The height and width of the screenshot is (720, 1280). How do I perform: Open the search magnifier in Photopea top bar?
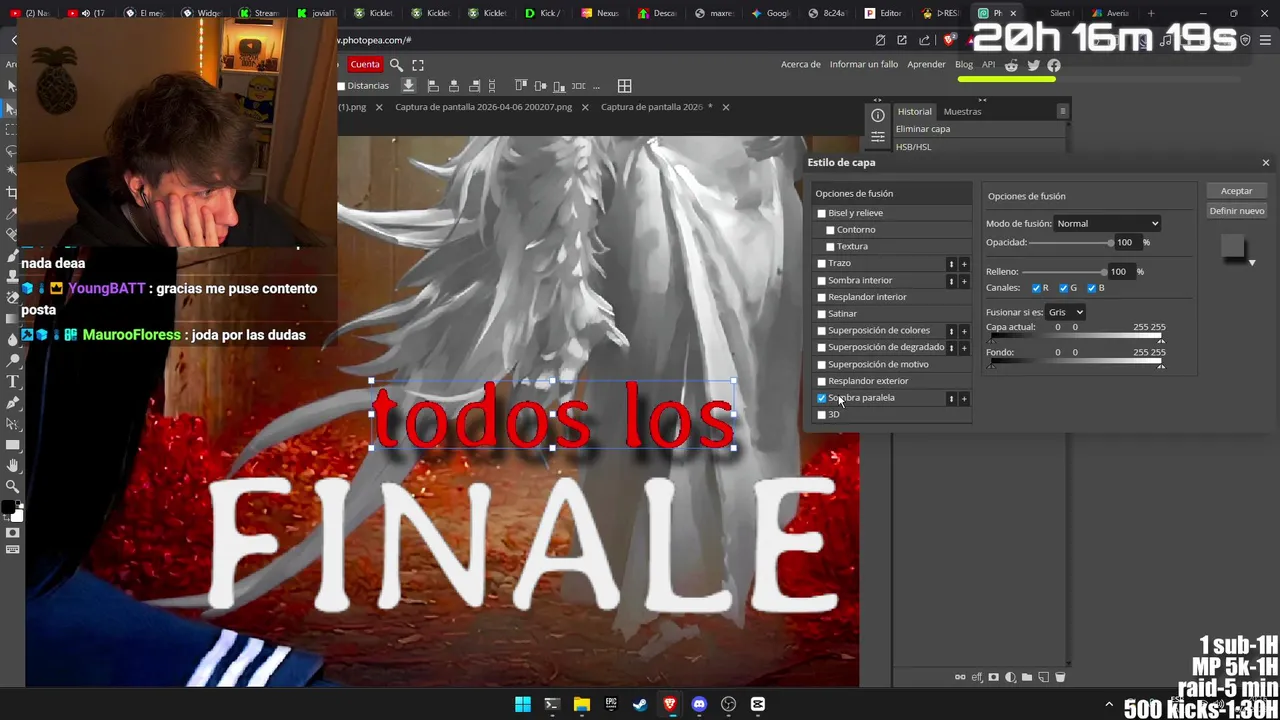(x=396, y=65)
